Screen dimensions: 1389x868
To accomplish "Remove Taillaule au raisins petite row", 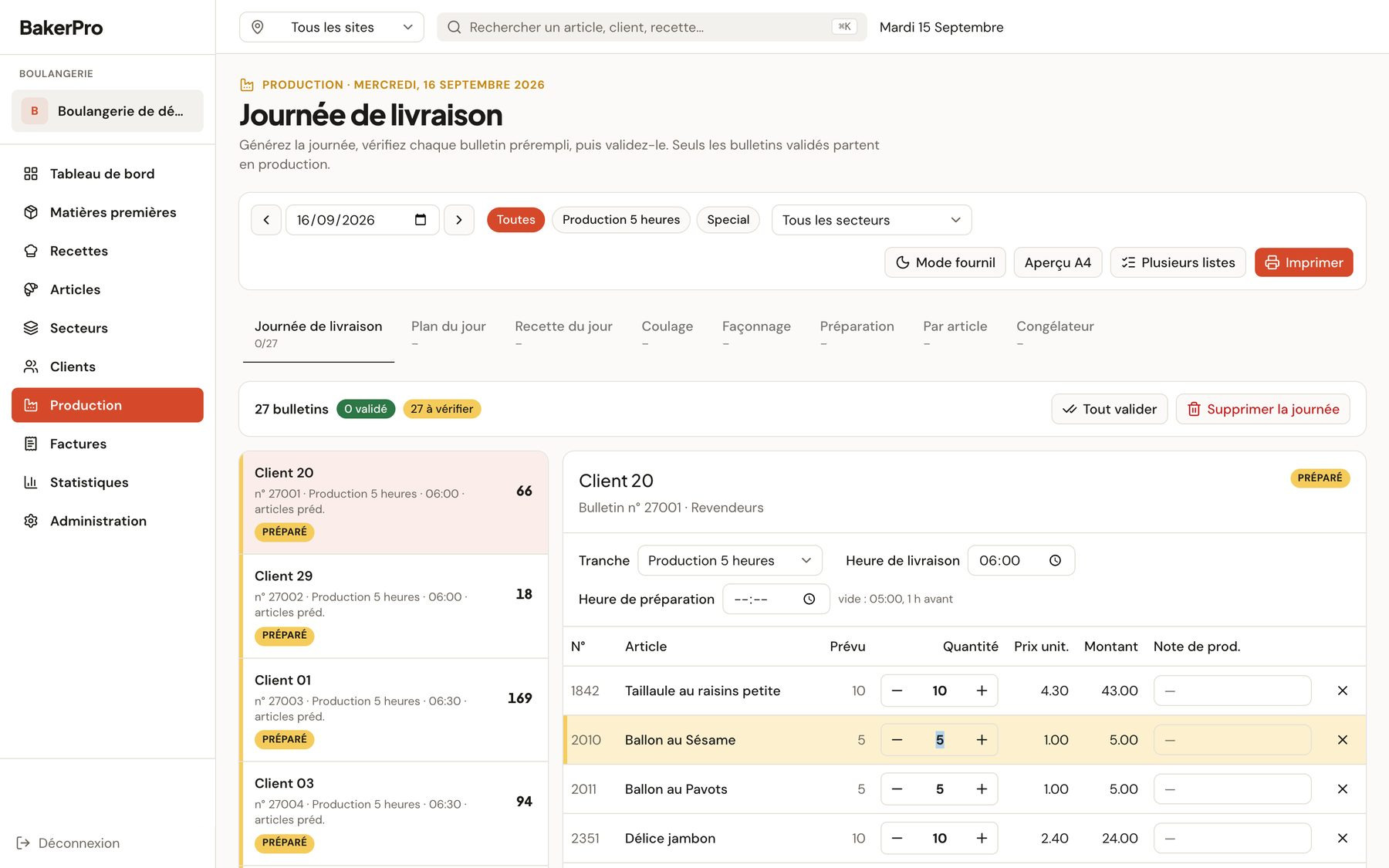I will pos(1342,691).
